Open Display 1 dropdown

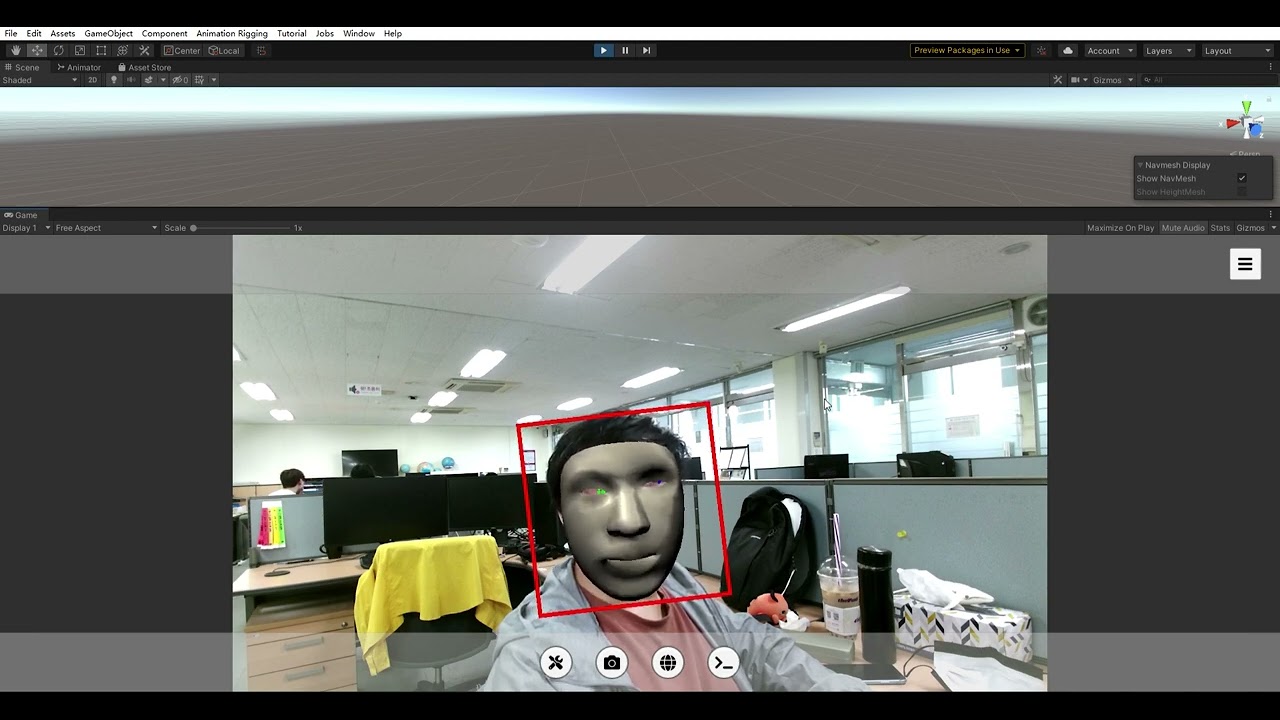coord(26,228)
